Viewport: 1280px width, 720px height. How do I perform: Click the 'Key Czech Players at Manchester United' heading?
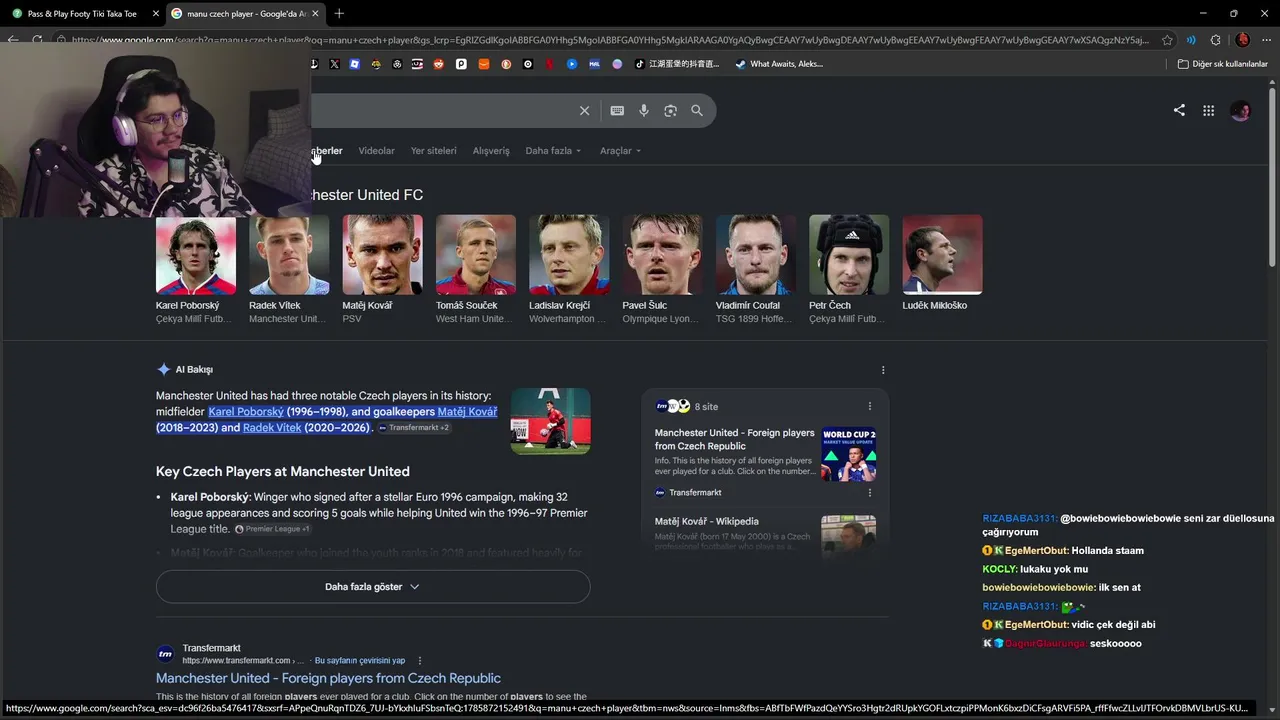pos(283,472)
